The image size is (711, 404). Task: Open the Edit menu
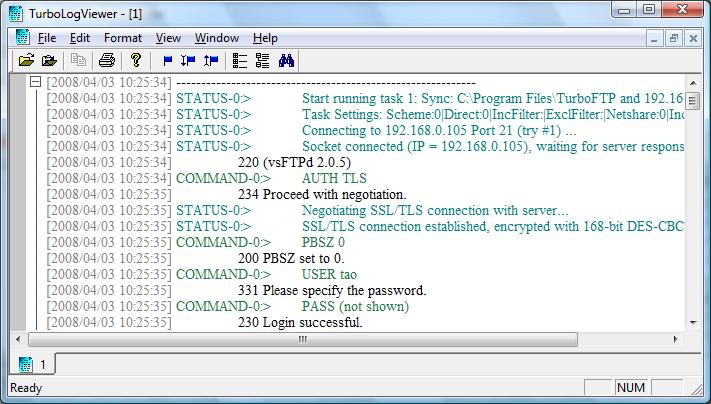click(x=80, y=38)
